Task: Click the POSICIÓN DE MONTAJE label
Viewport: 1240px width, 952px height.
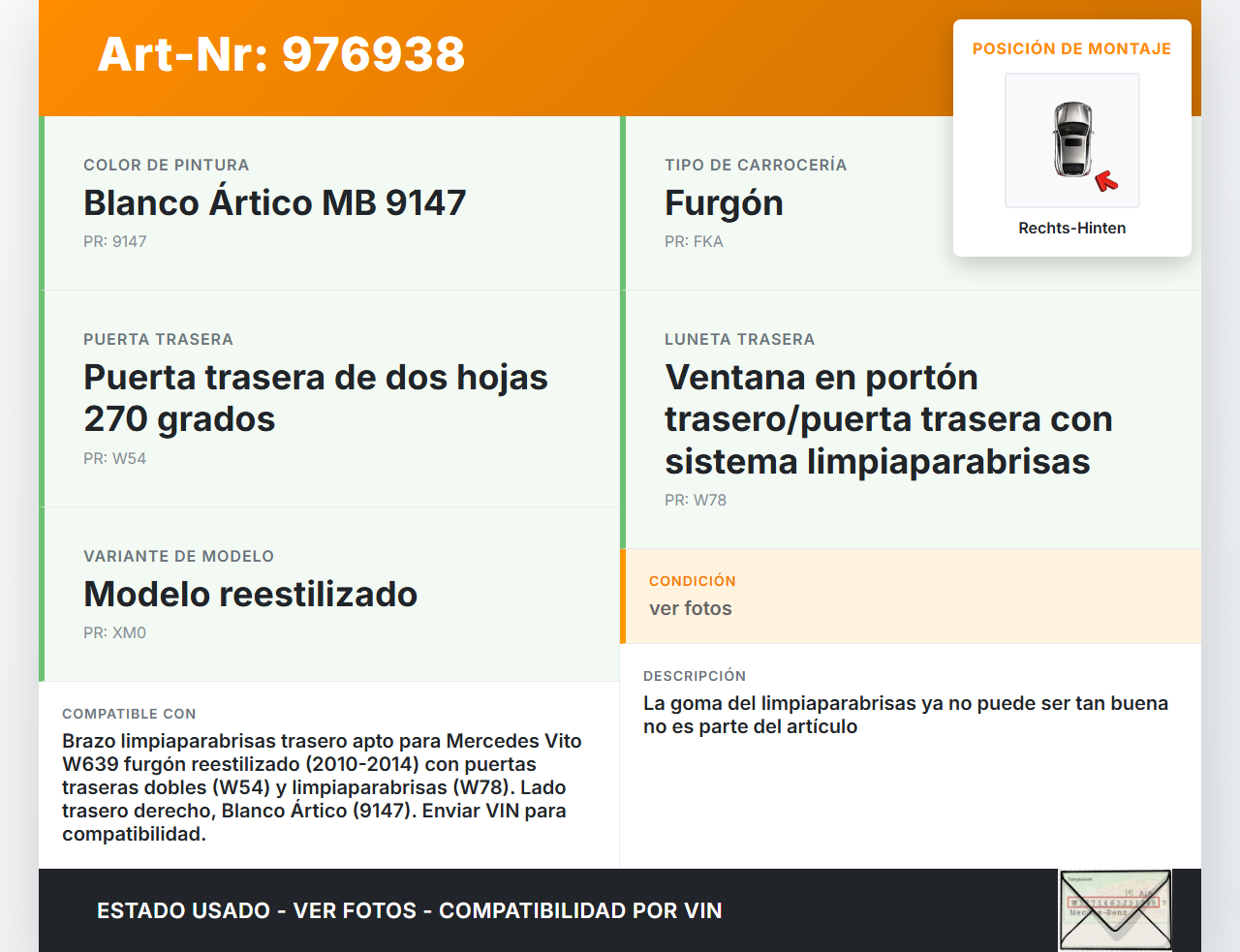Action: [1072, 48]
